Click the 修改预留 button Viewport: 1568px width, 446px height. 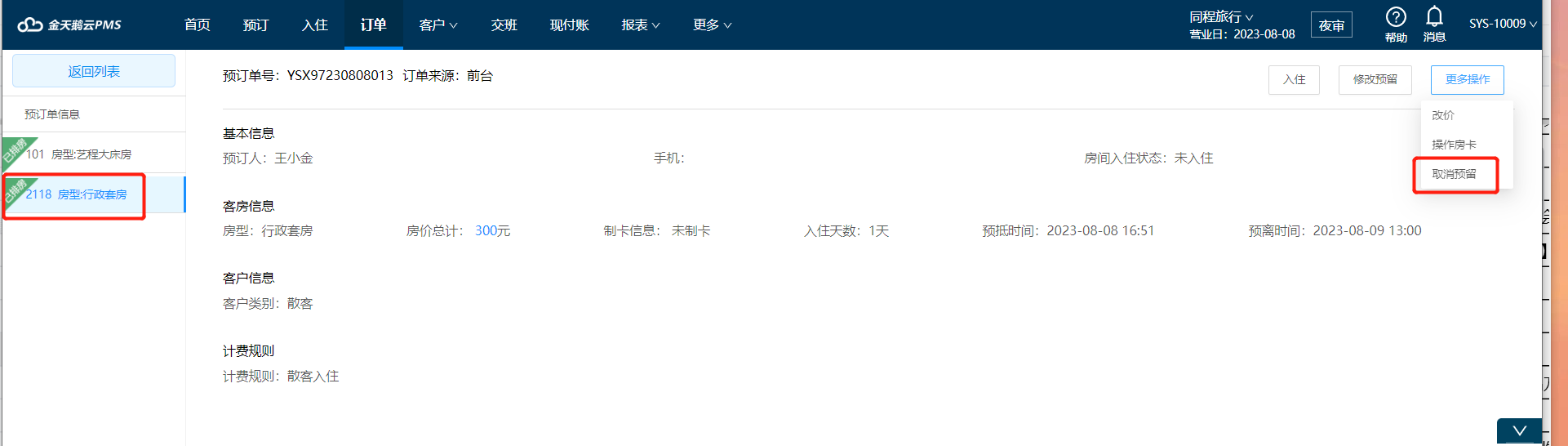1375,79
